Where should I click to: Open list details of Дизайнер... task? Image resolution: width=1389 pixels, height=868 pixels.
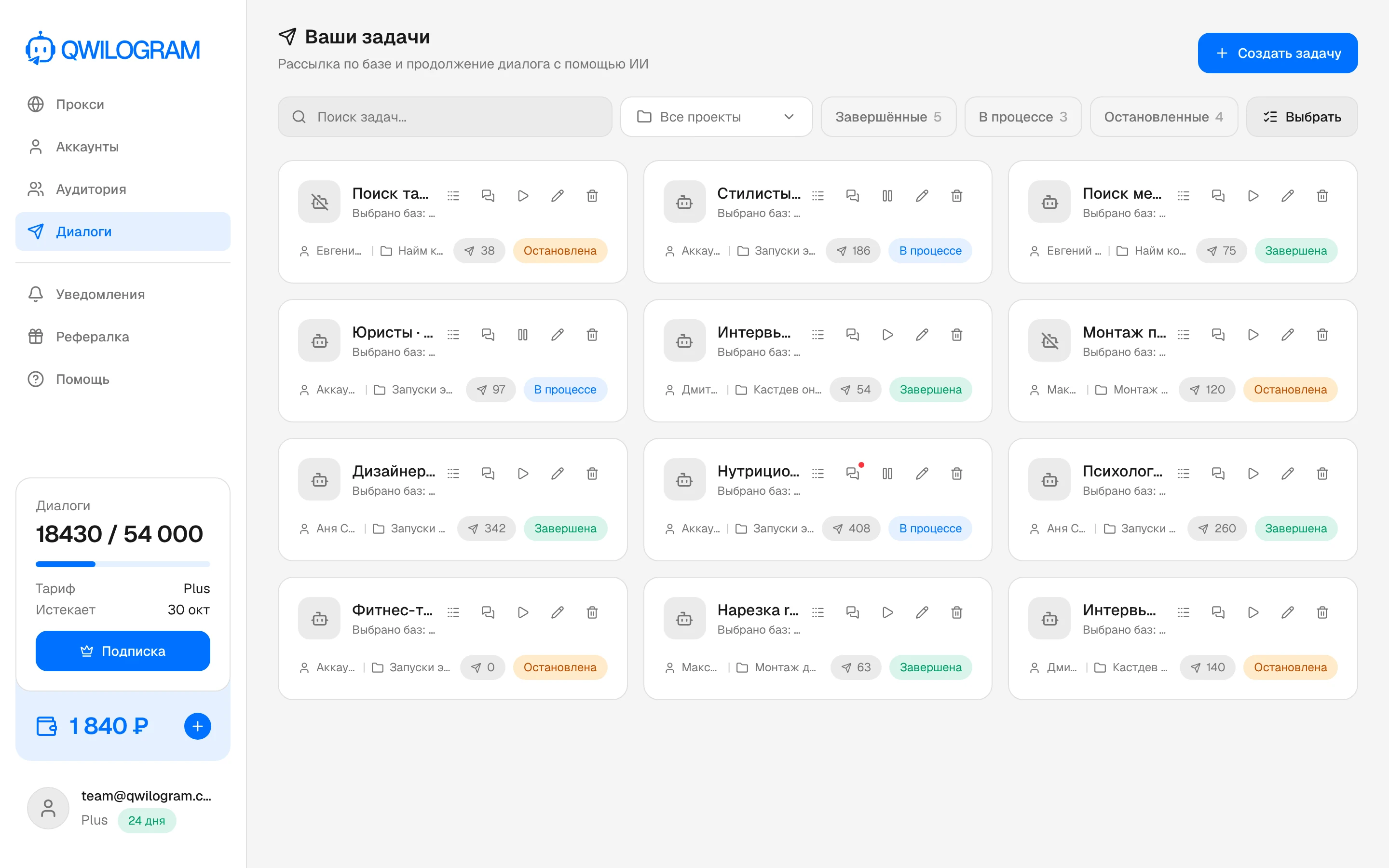coord(453,474)
